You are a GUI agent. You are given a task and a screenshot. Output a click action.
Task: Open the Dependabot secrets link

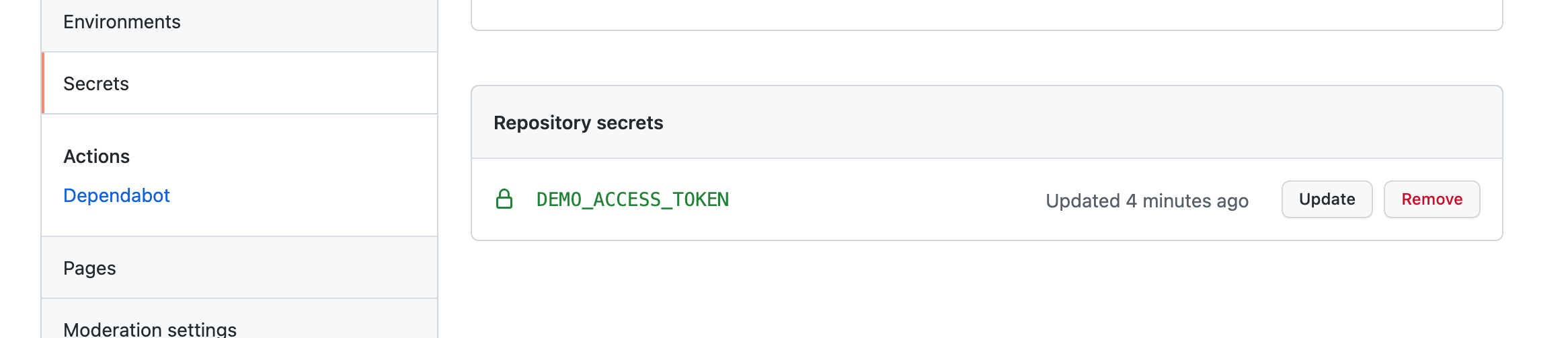(116, 195)
